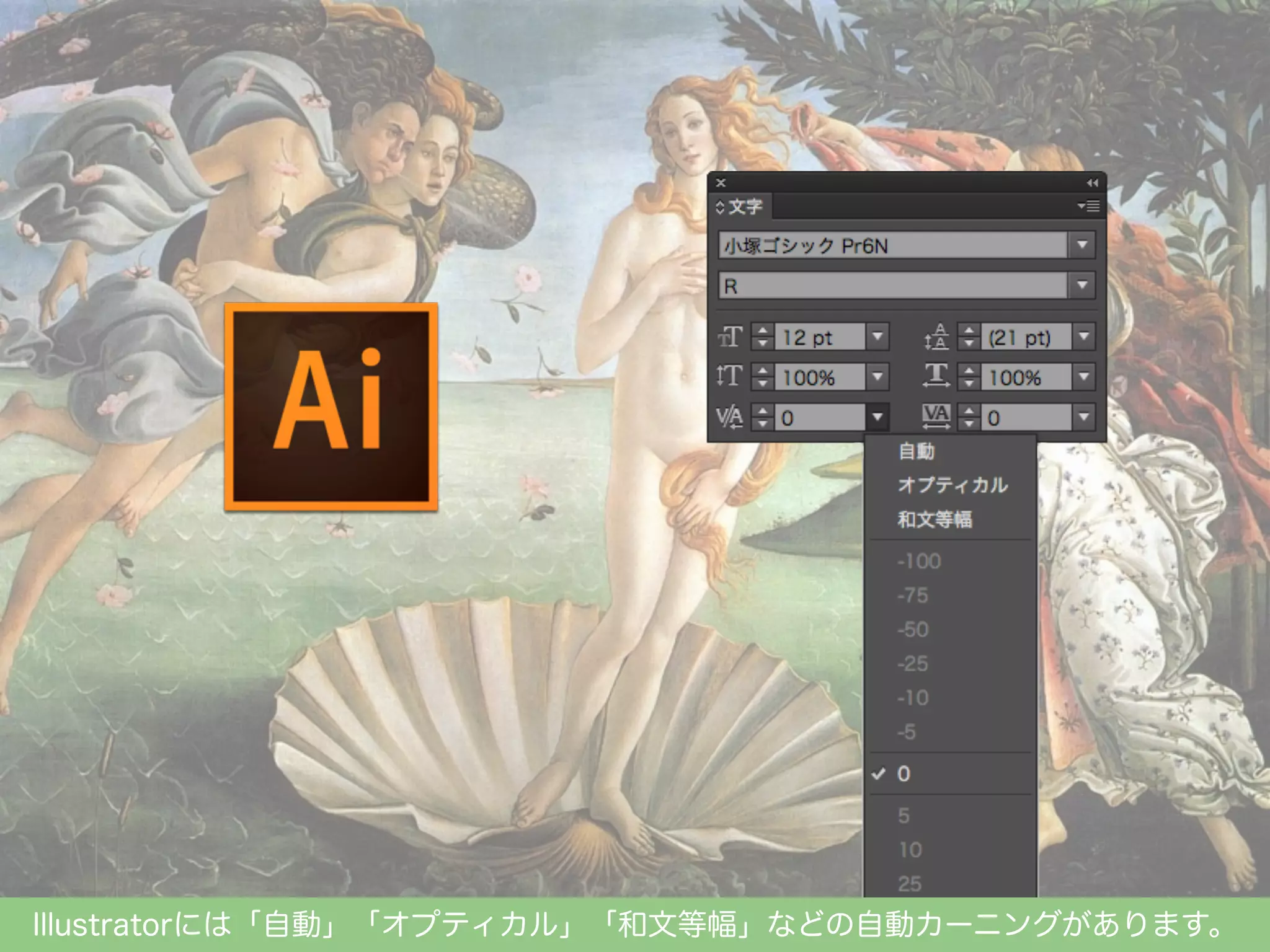This screenshot has height=952, width=1270.
Task: Click the tracking stepper arrows
Action: [969, 417]
